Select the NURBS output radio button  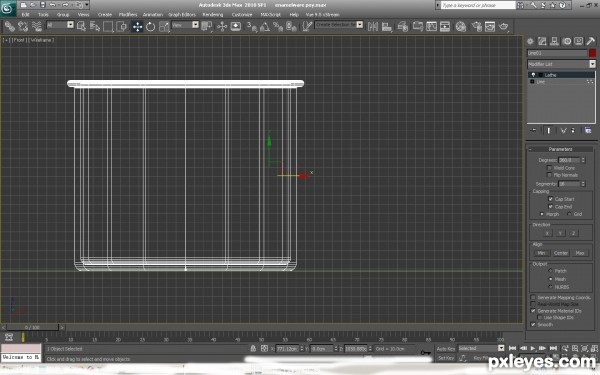point(550,287)
